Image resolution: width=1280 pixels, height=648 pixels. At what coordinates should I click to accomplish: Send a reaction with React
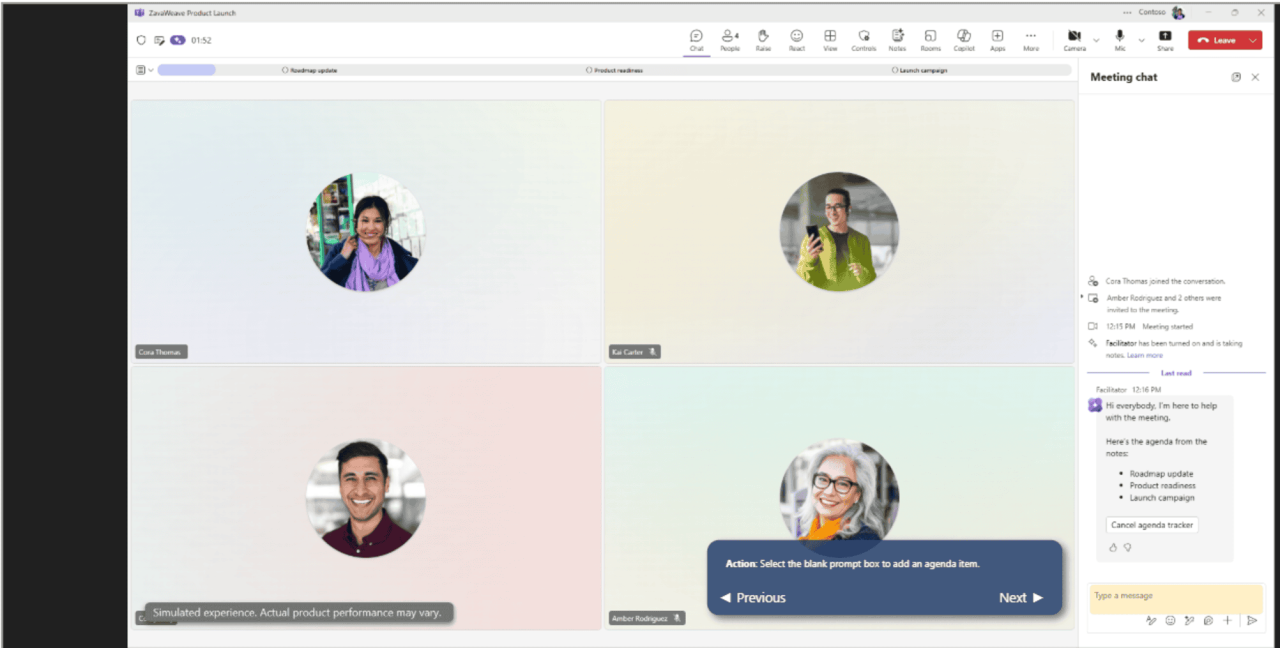(797, 40)
